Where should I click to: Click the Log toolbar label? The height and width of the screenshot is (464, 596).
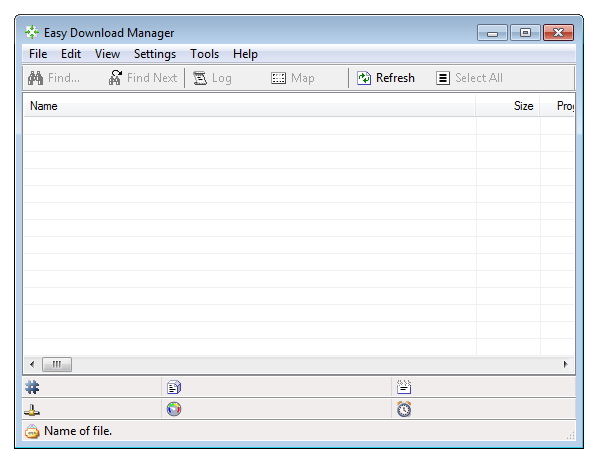[222, 78]
